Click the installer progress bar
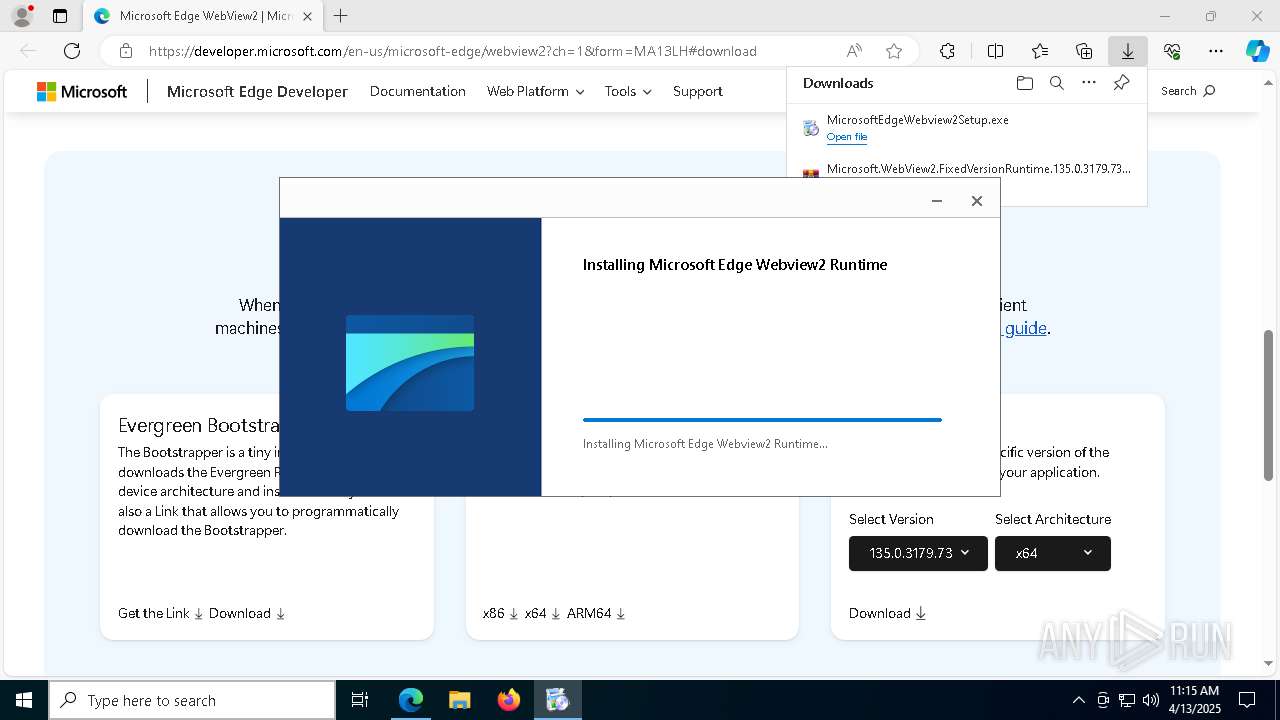1280x720 pixels. click(x=762, y=420)
